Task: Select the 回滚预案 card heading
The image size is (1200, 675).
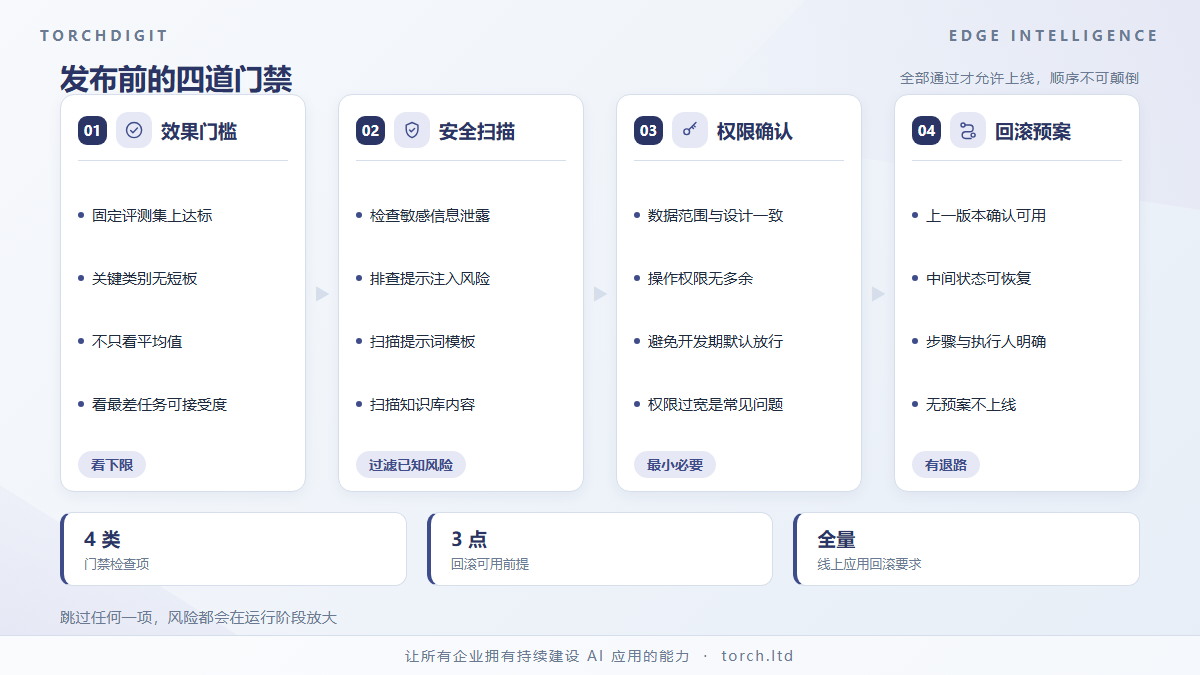Action: [x=1033, y=131]
